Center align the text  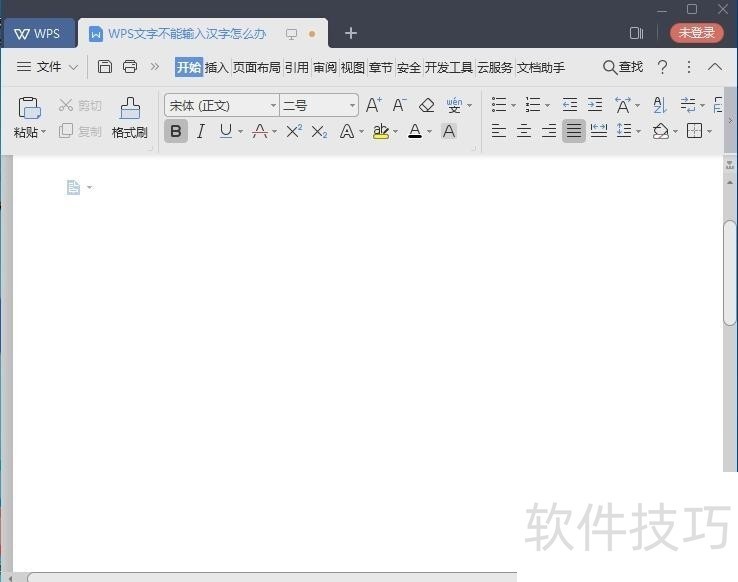tap(524, 130)
